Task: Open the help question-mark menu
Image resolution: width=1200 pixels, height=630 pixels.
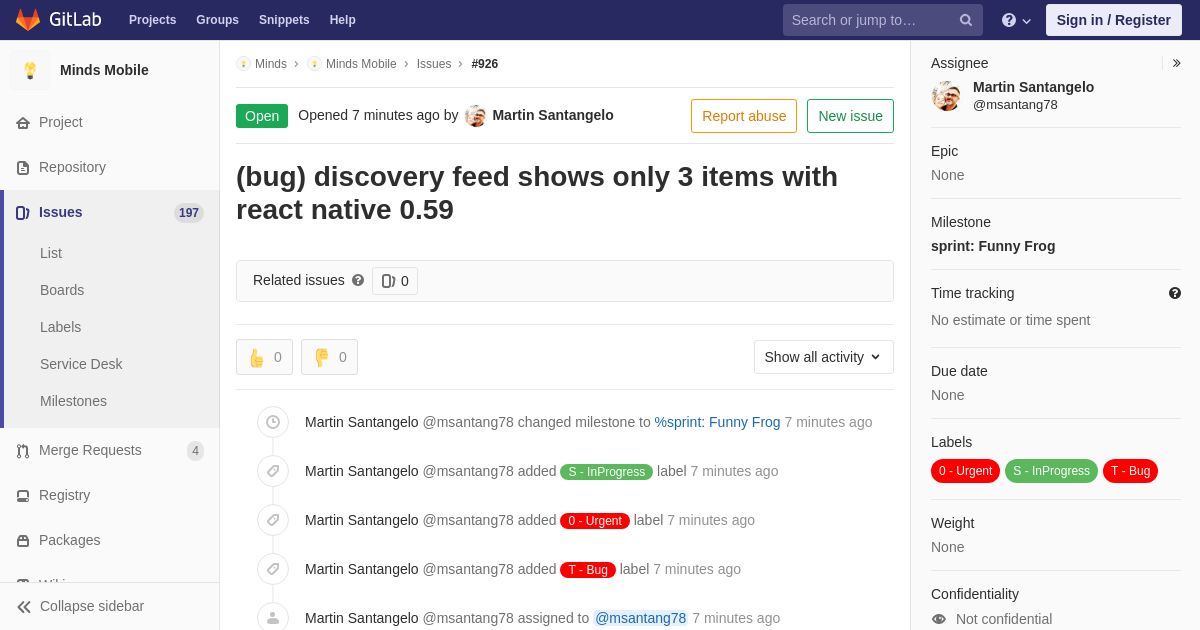Action: [1016, 20]
